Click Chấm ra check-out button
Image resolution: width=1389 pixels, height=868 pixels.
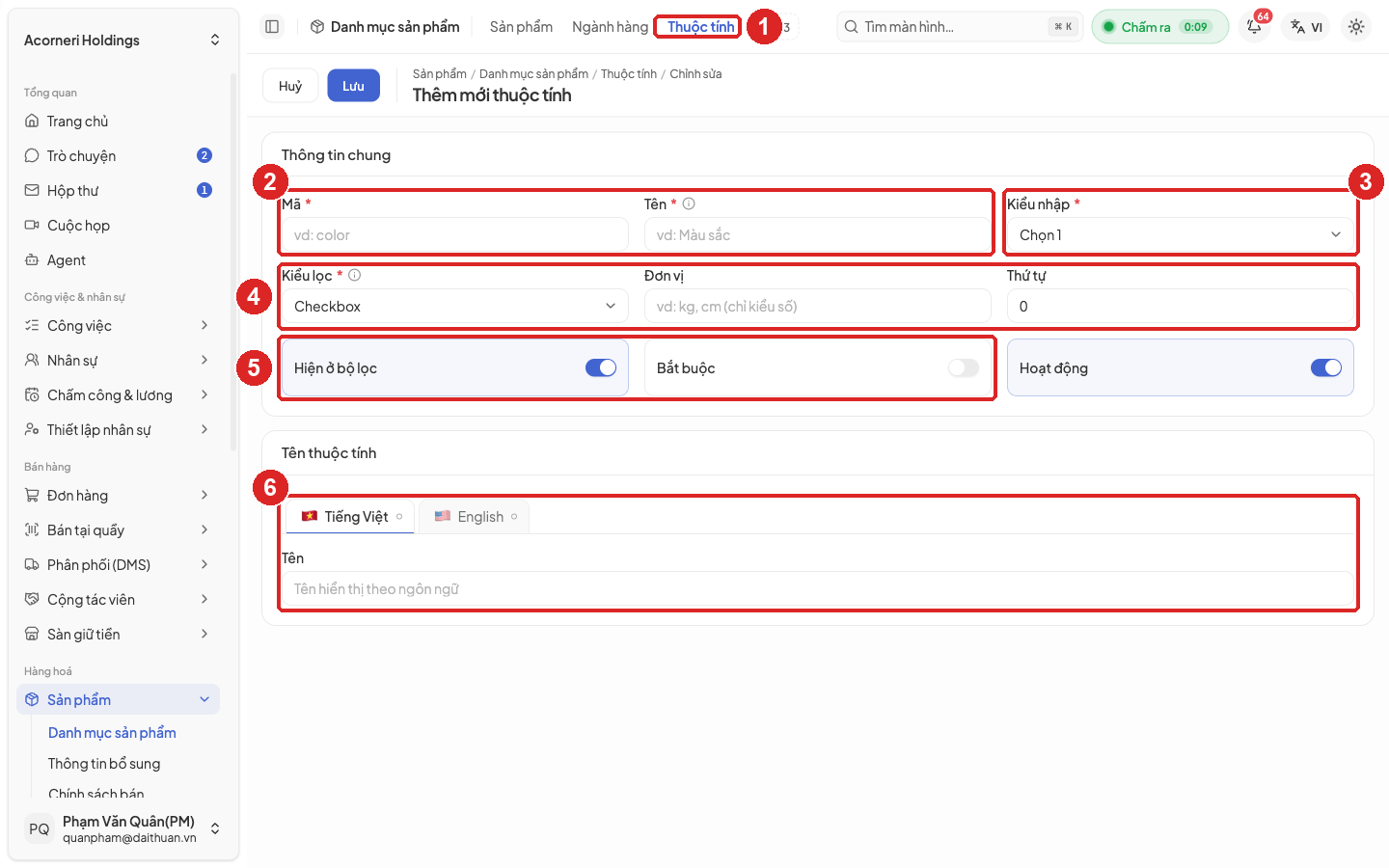click(x=1160, y=27)
